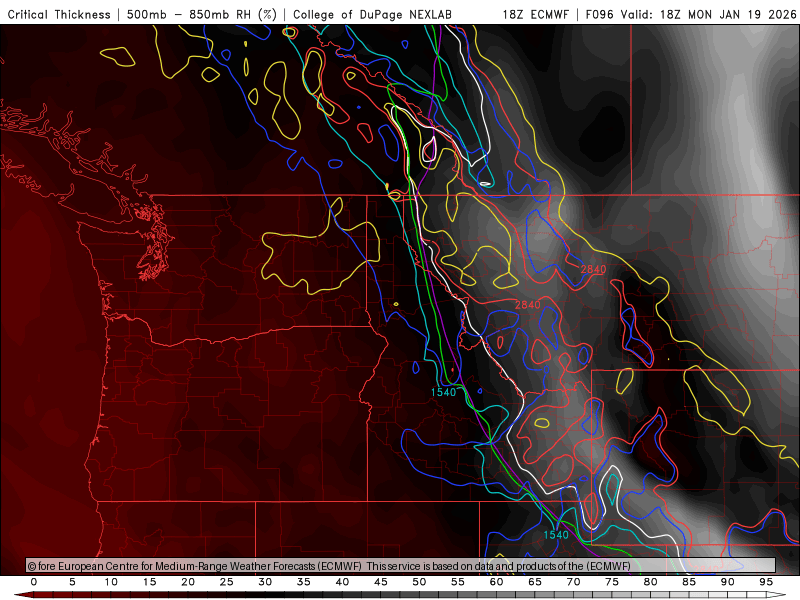This screenshot has height=600, width=800.
Task: Click the 60 tick label on color scale
Action: point(496,582)
